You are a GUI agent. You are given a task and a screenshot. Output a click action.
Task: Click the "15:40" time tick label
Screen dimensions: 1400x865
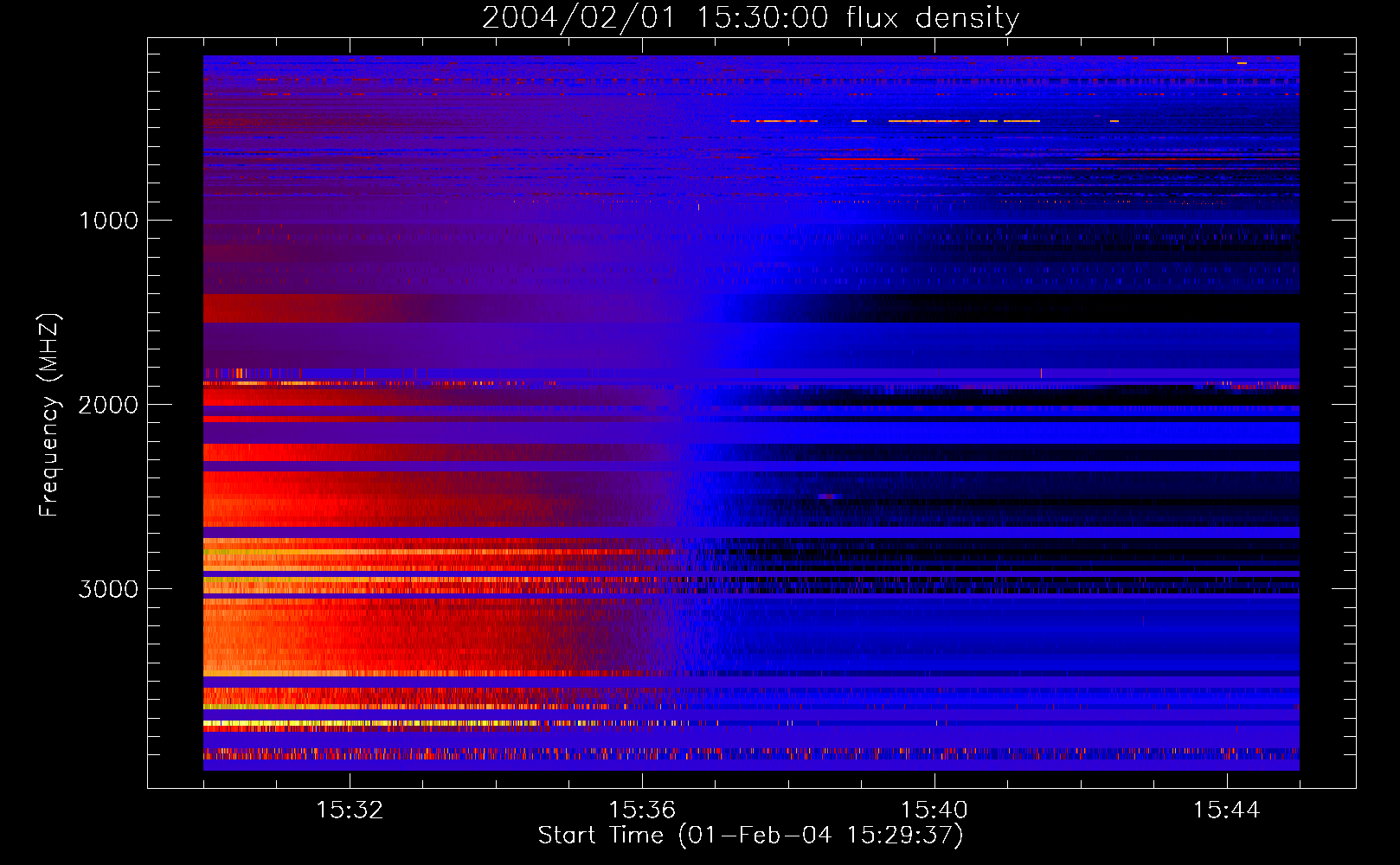click(x=934, y=811)
